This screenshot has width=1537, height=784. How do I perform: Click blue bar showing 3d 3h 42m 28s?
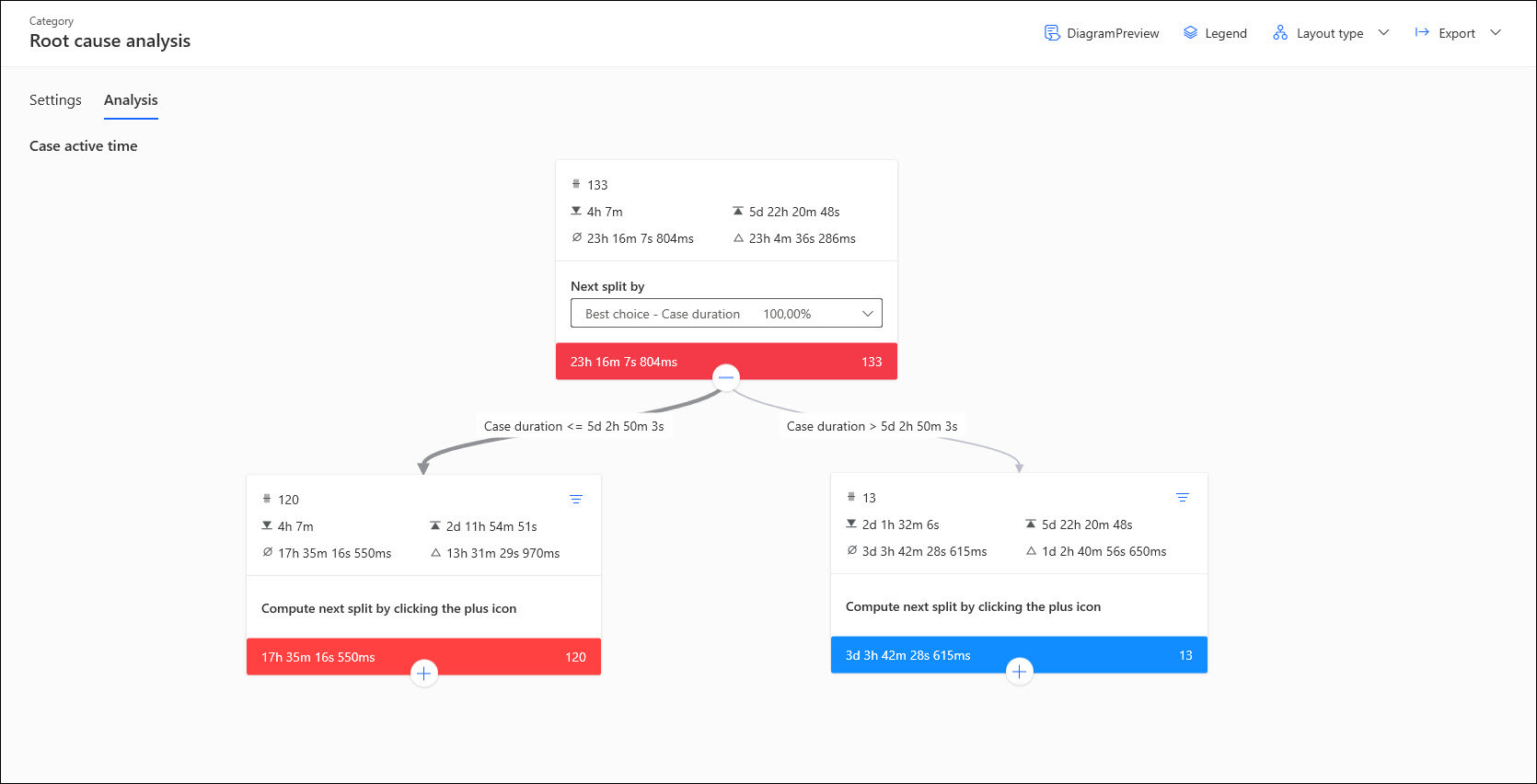[920, 655]
